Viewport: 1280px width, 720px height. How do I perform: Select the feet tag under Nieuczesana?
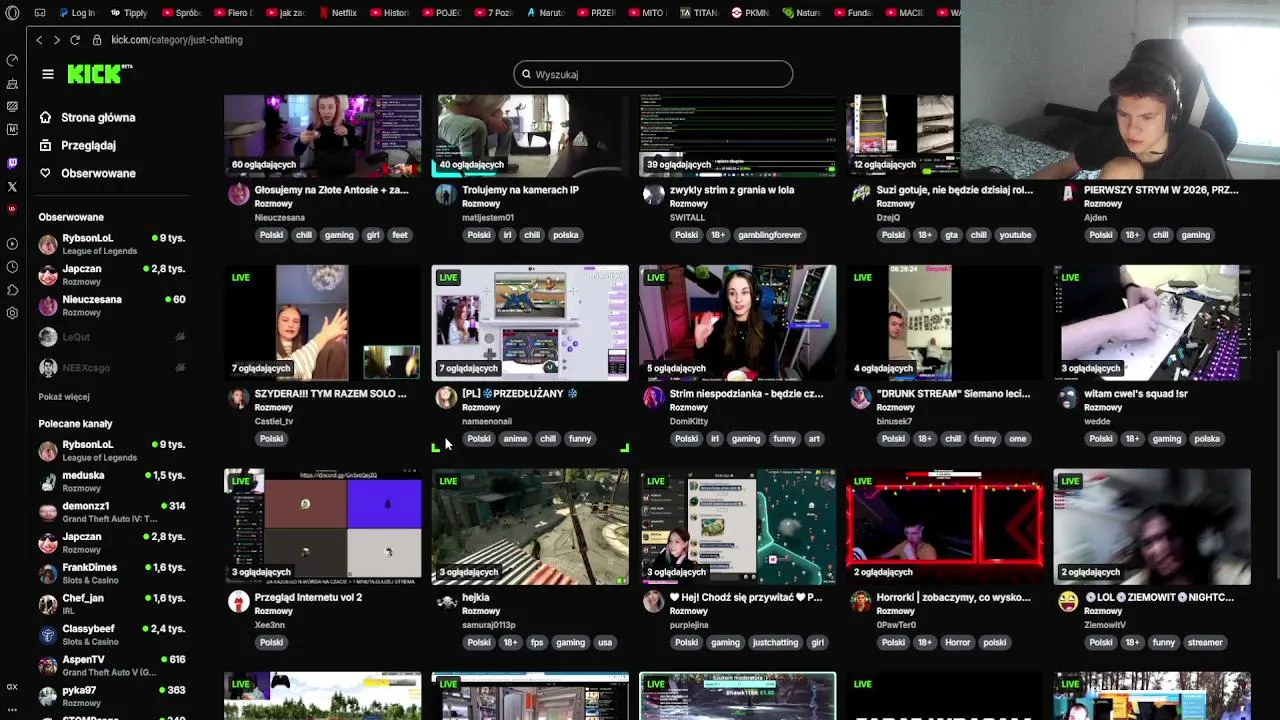[400, 235]
